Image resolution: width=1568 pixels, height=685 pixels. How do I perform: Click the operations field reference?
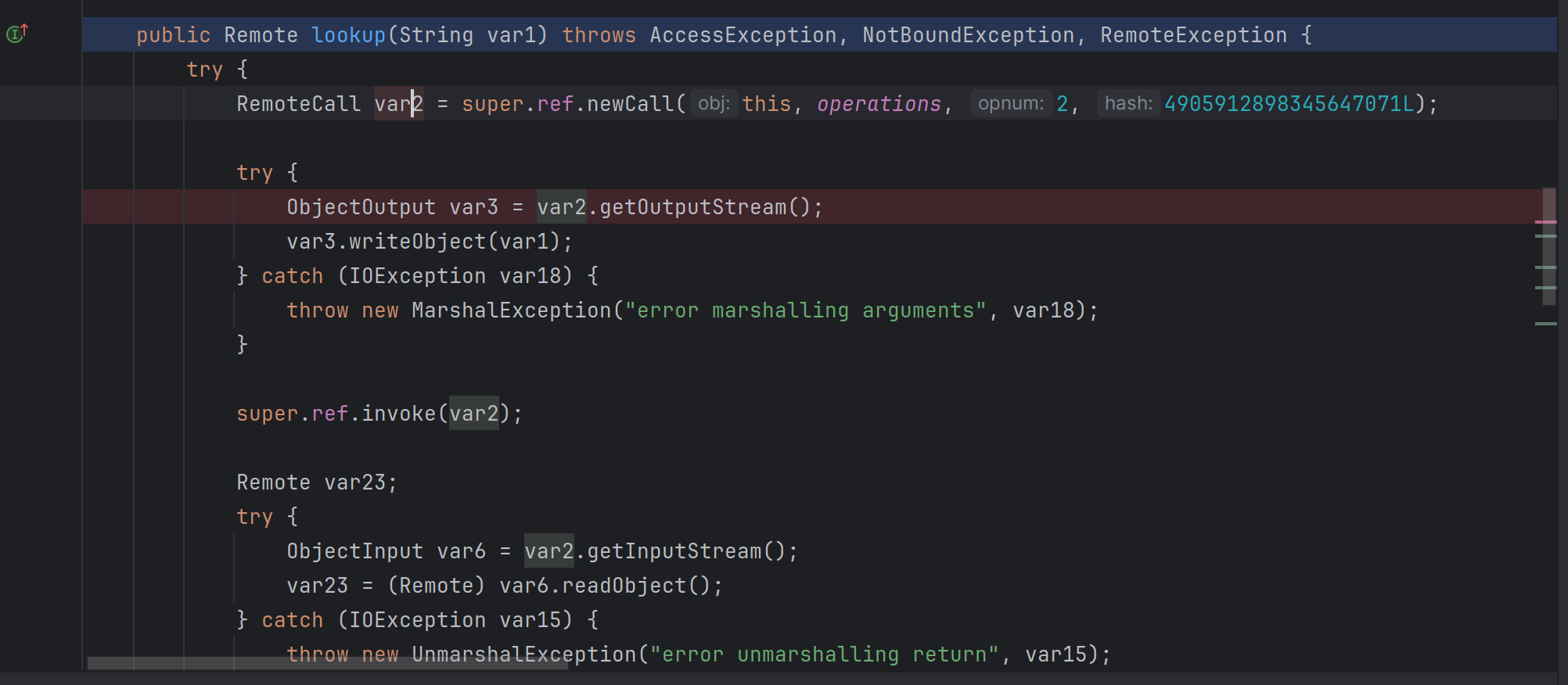coord(879,104)
